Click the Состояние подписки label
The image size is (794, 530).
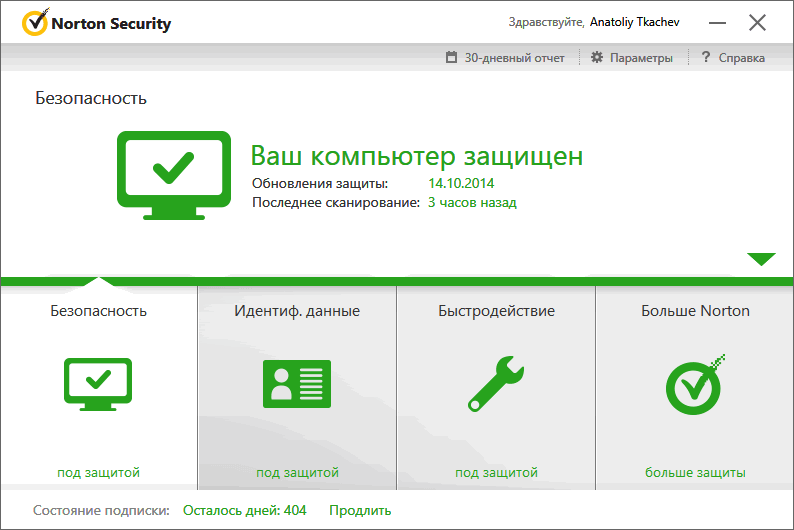(x=101, y=510)
